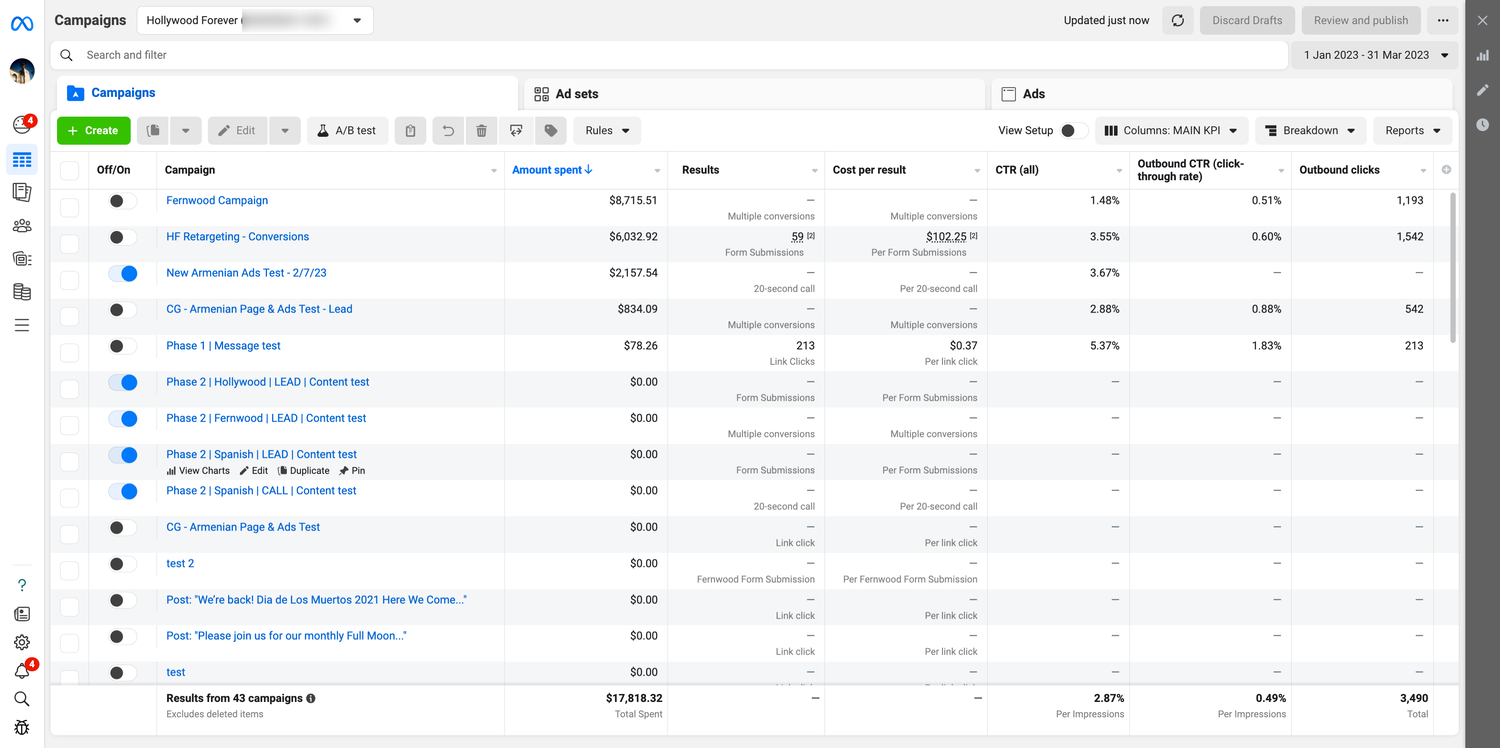
Task: Switch to the Ads tab
Action: (1222, 94)
